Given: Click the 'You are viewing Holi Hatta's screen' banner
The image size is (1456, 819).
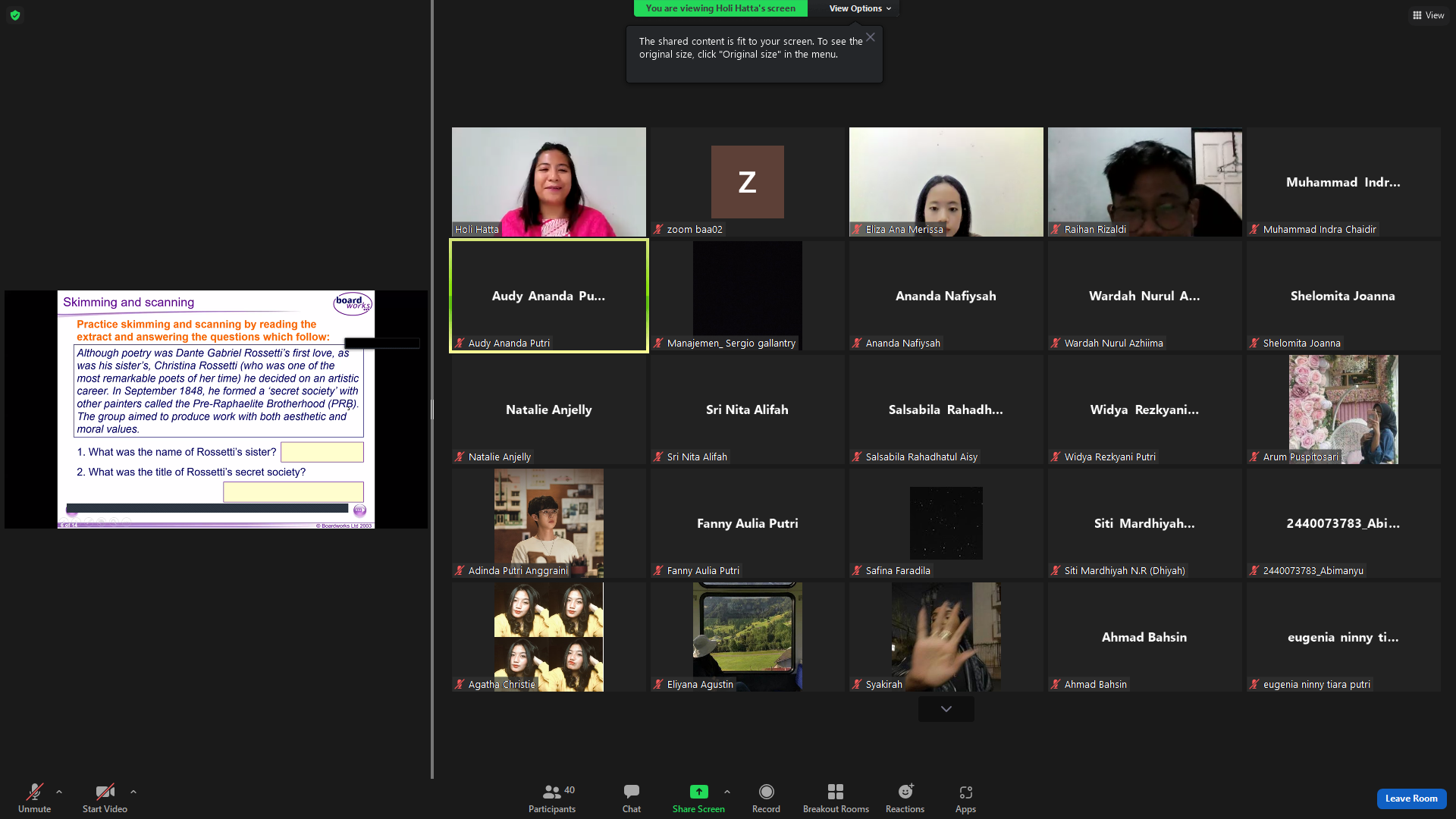Looking at the screenshot, I should pyautogui.click(x=720, y=8).
